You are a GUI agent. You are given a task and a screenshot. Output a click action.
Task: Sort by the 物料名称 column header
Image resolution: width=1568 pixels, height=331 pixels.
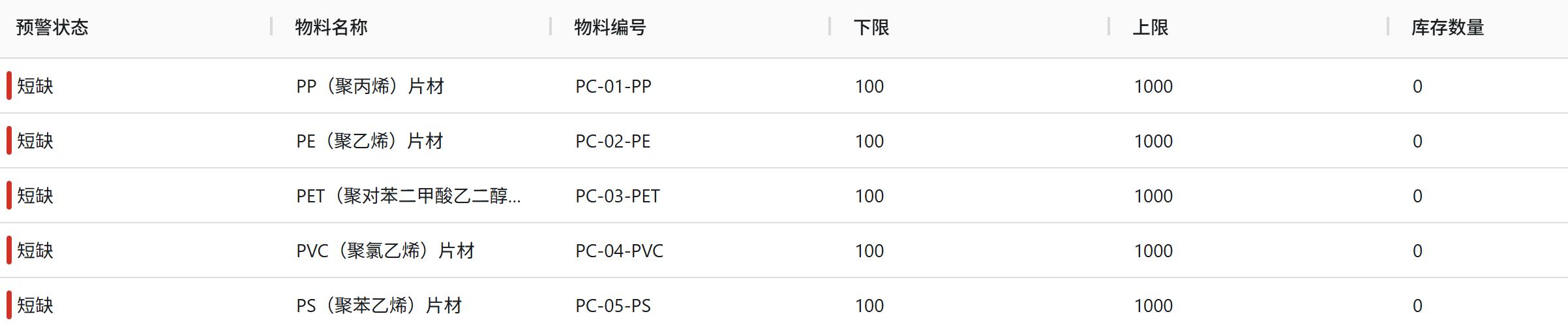coord(331,27)
